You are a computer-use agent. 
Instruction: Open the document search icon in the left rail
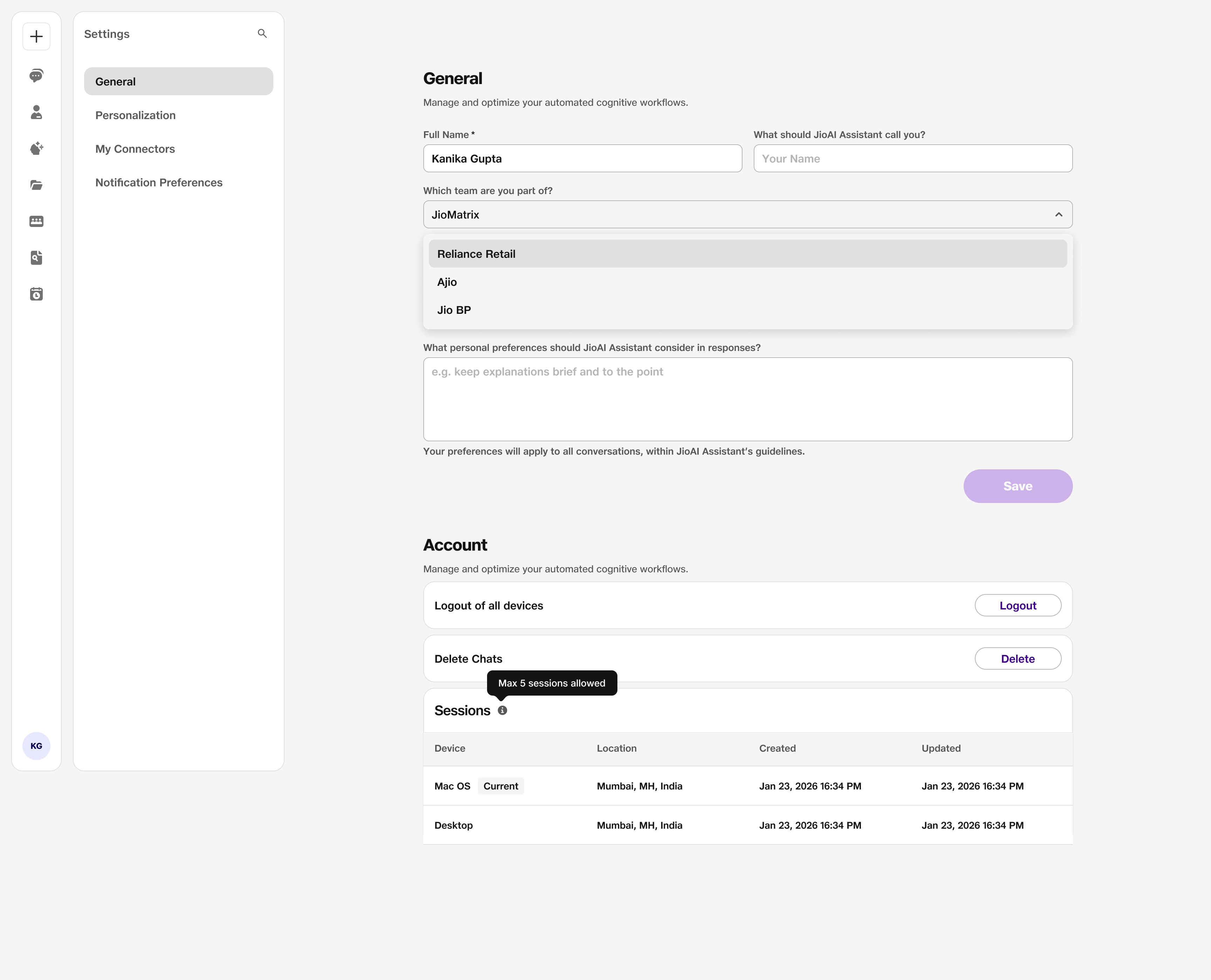click(37, 258)
